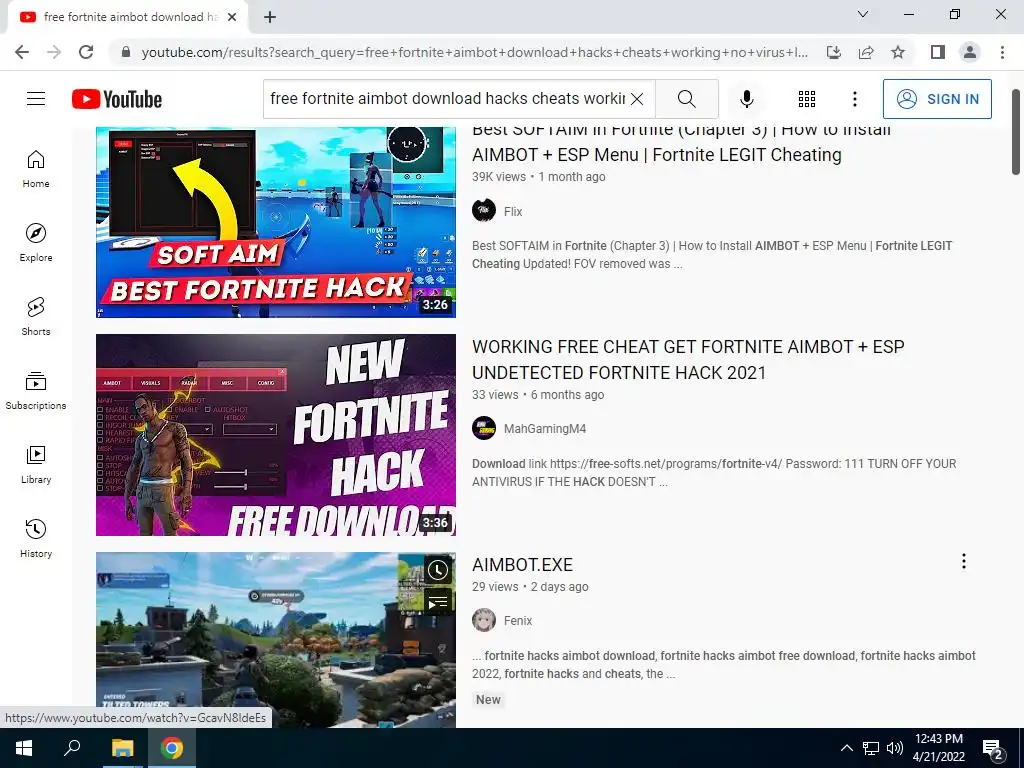Click the network icon in system tray
The width and height of the screenshot is (1024, 768).
[871, 748]
